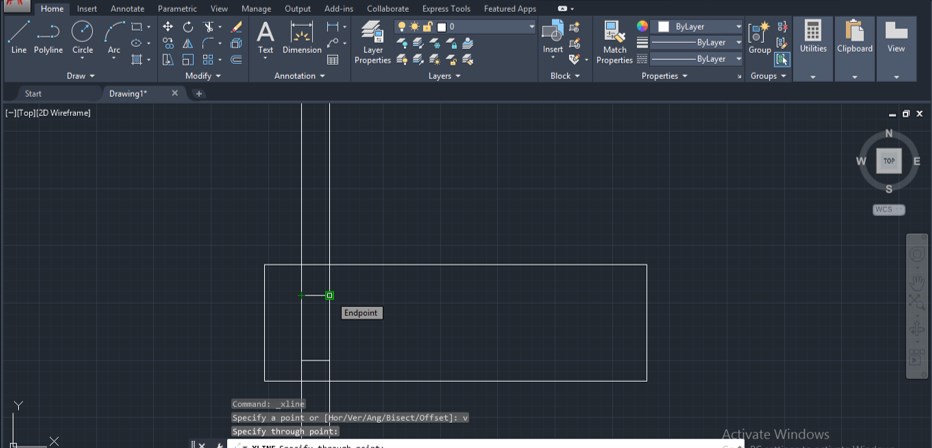This screenshot has width=932, height=448.
Task: Select the Stretch tool
Action: pos(168,59)
